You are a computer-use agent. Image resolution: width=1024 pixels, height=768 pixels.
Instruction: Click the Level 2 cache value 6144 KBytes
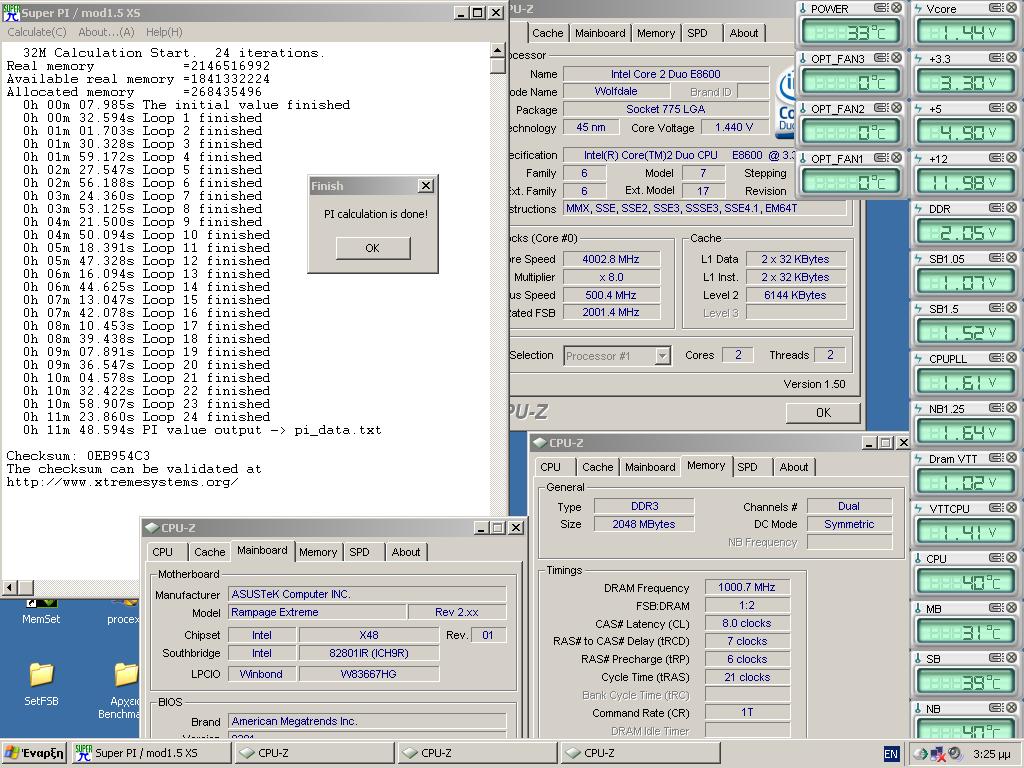795,295
